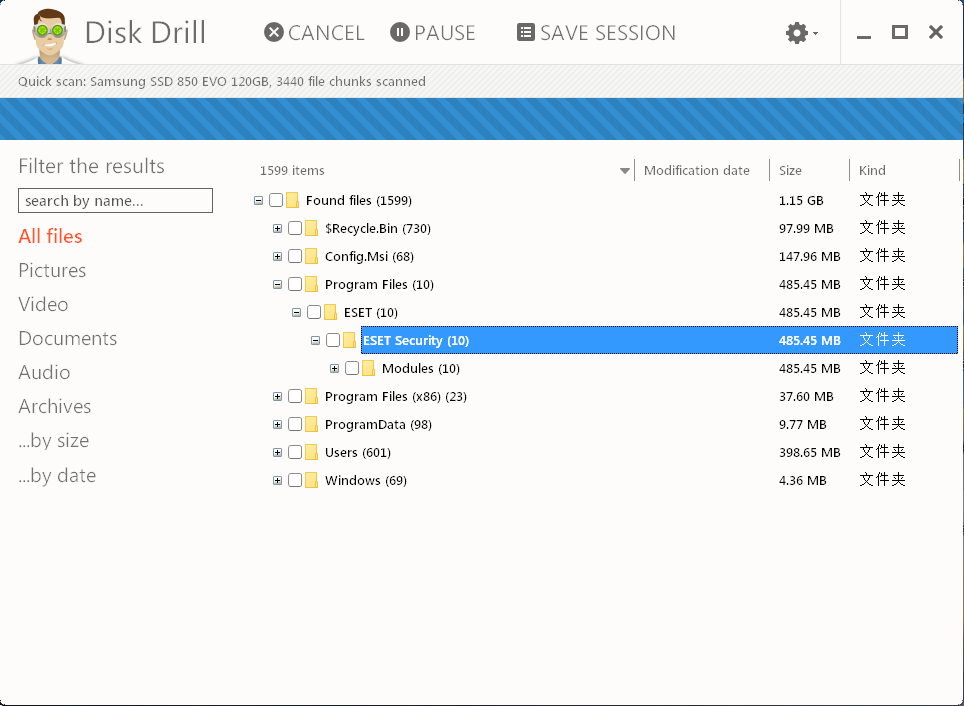Click the Disk Drill mascot avatar logo

click(49, 36)
